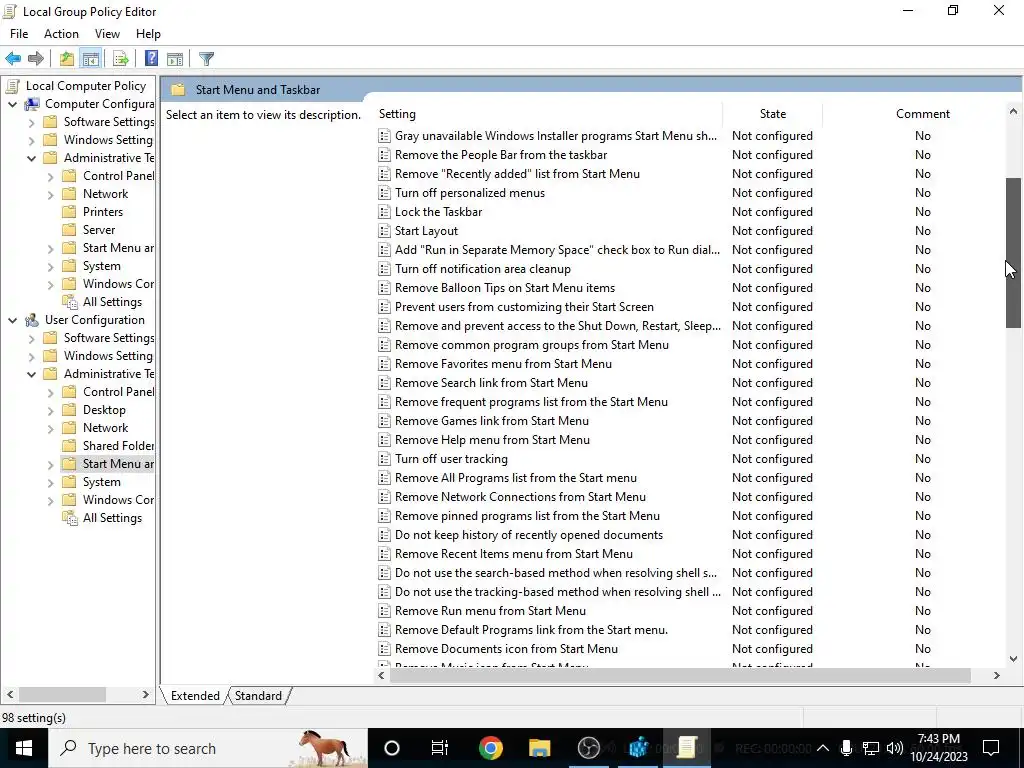
Task: Open the Help menu
Action: [148, 34]
